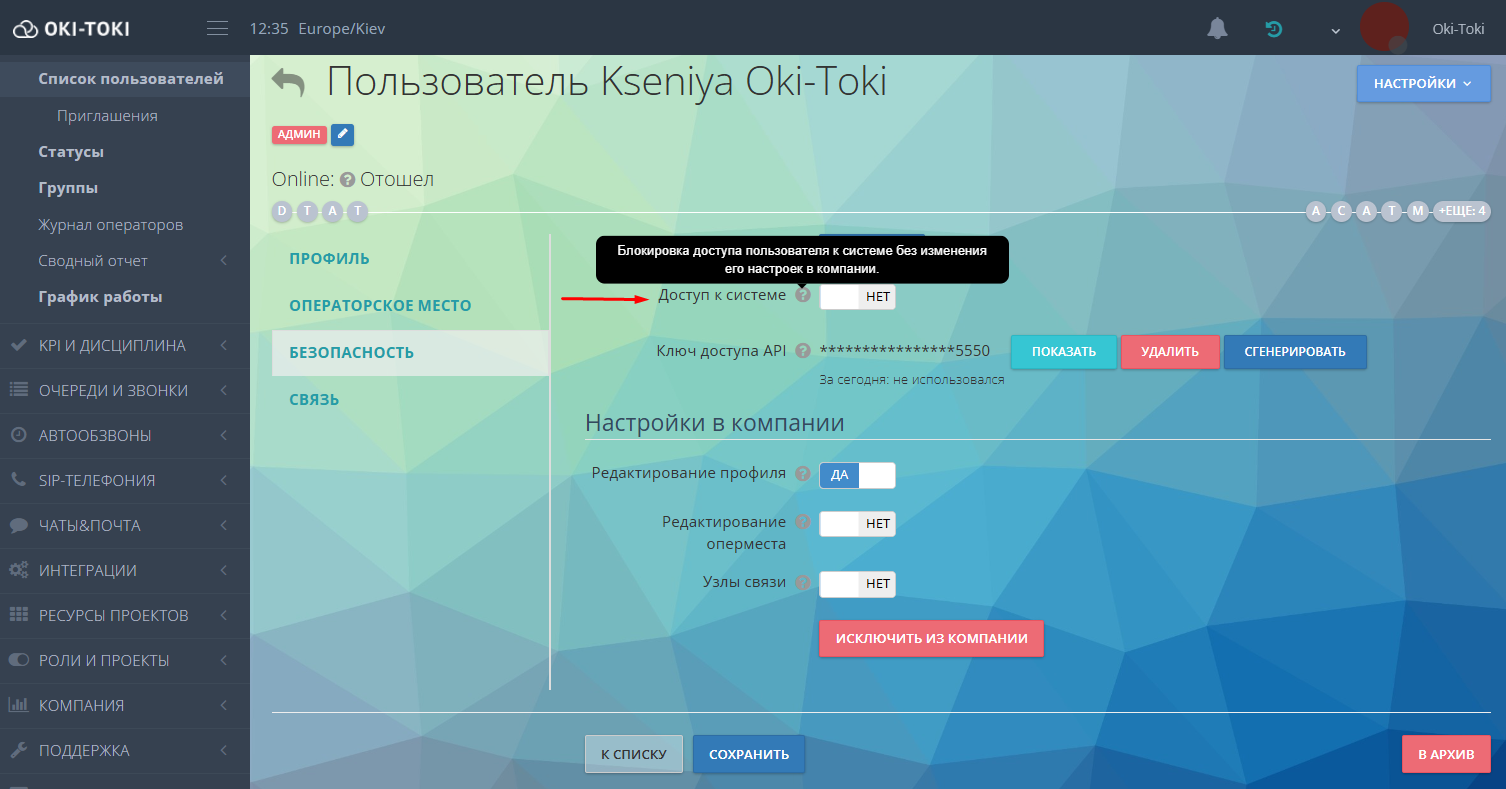Select the БЕЗОПАСНОСТЬ tab
1506x789 pixels.
[x=411, y=353]
